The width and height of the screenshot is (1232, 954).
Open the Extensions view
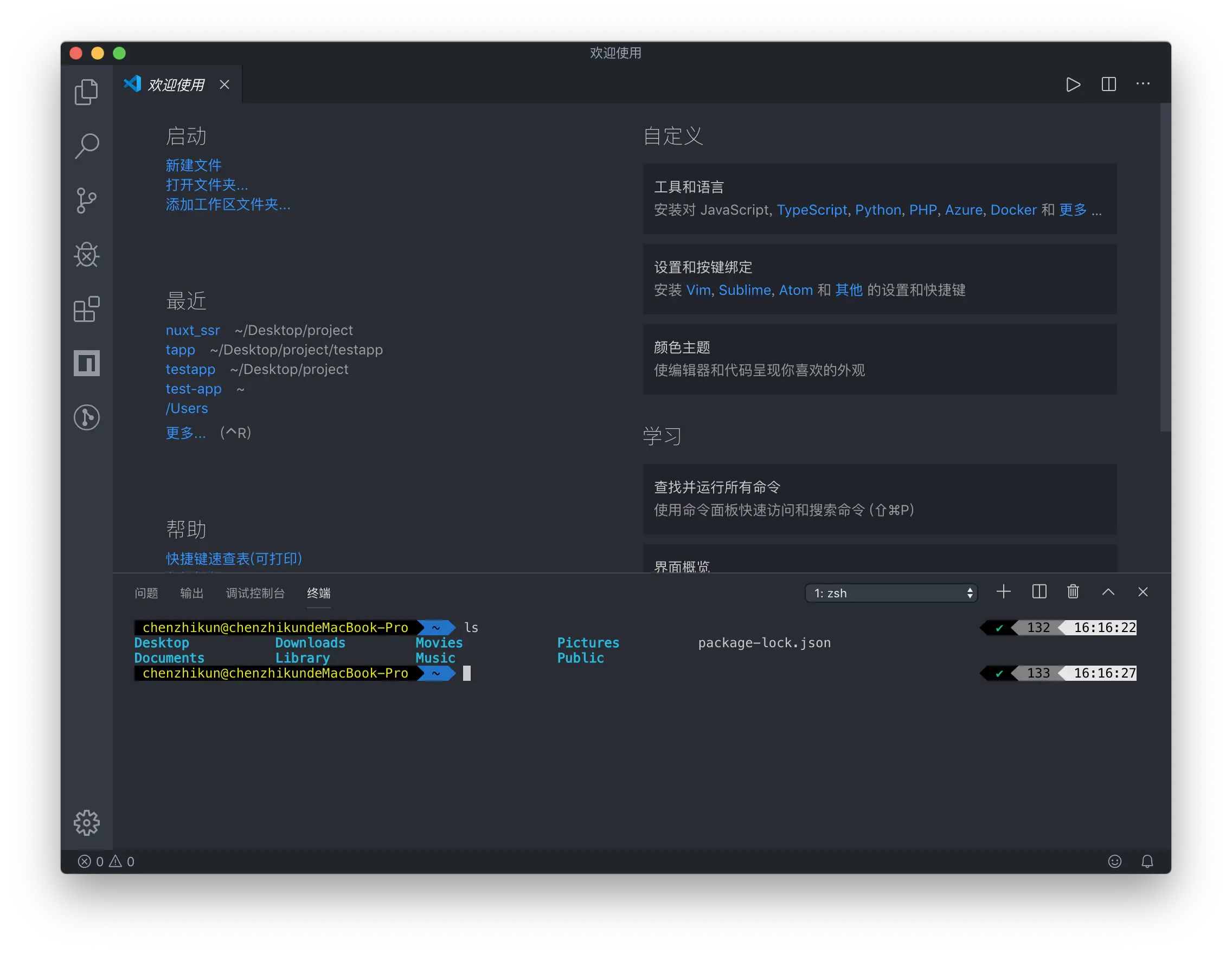pyautogui.click(x=86, y=309)
